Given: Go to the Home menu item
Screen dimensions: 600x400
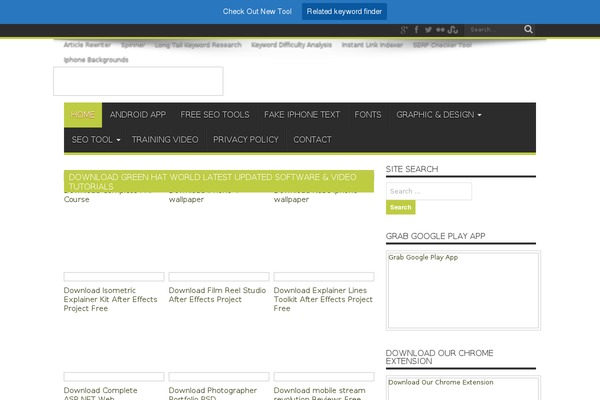Looking at the screenshot, I should [83, 115].
